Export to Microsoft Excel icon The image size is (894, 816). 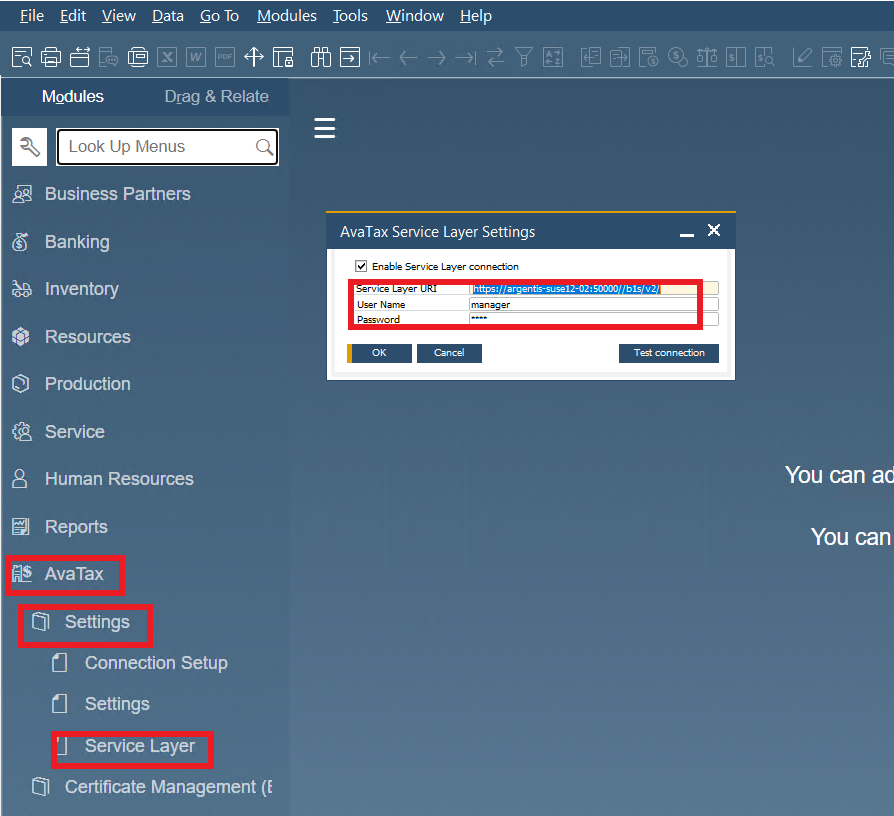click(167, 58)
